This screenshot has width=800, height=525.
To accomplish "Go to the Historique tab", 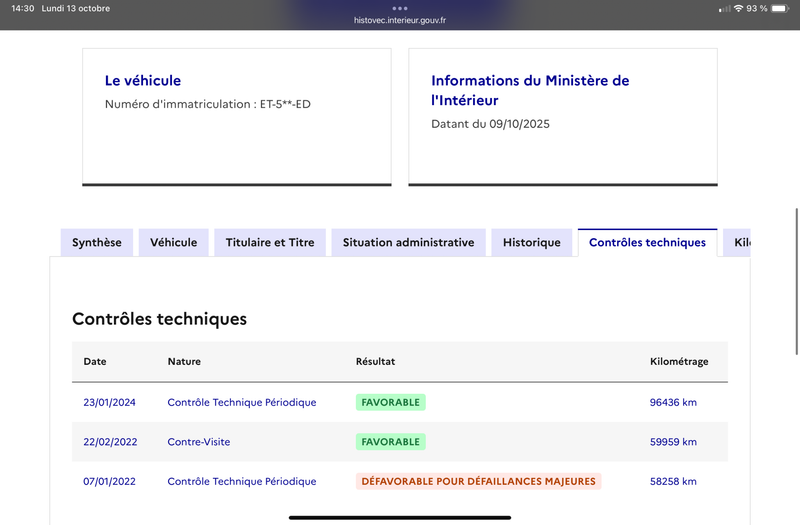I will pos(532,242).
